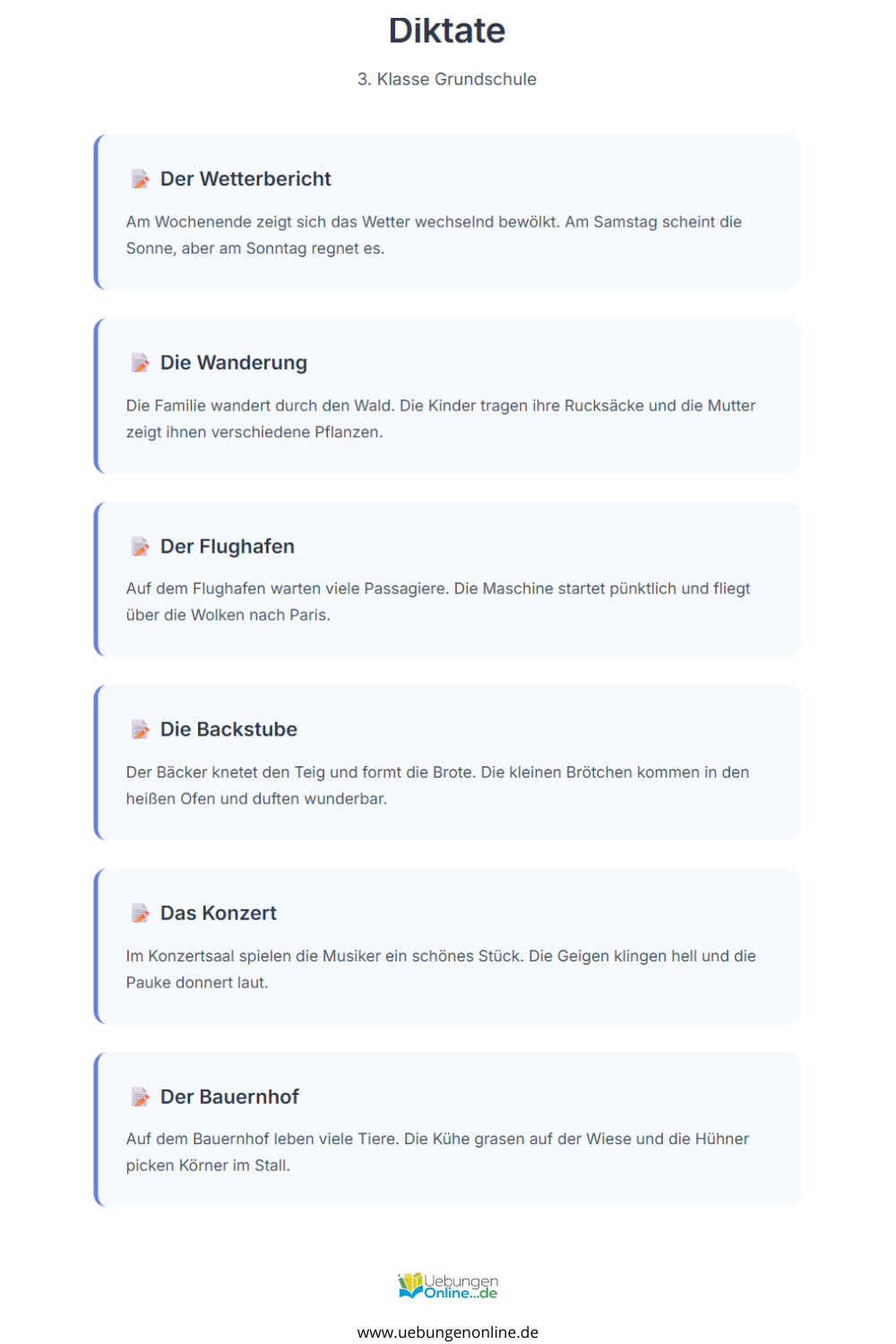Click the memo icon beside Der Flughafen
896x1344 pixels.
click(x=141, y=547)
